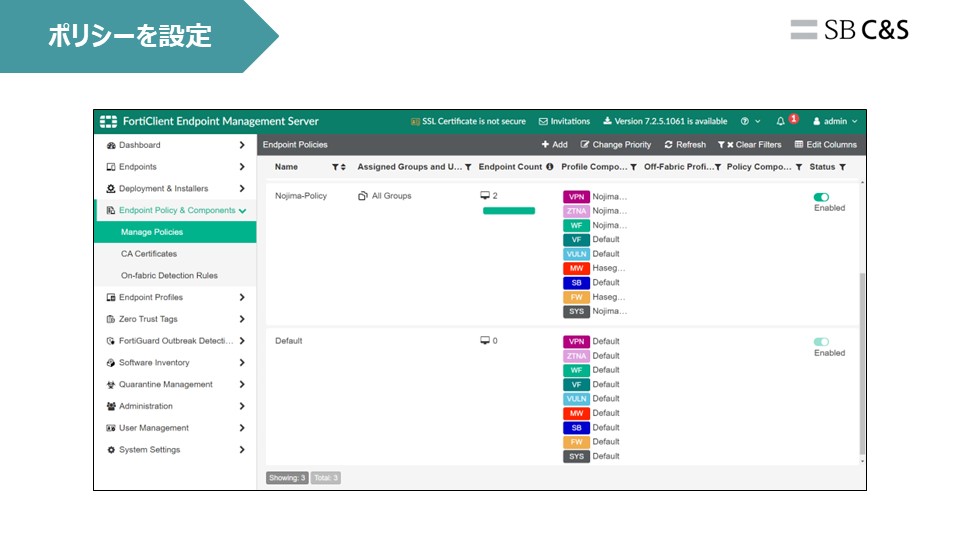960x540 pixels.
Task: Filter the Status column
Action: [842, 167]
